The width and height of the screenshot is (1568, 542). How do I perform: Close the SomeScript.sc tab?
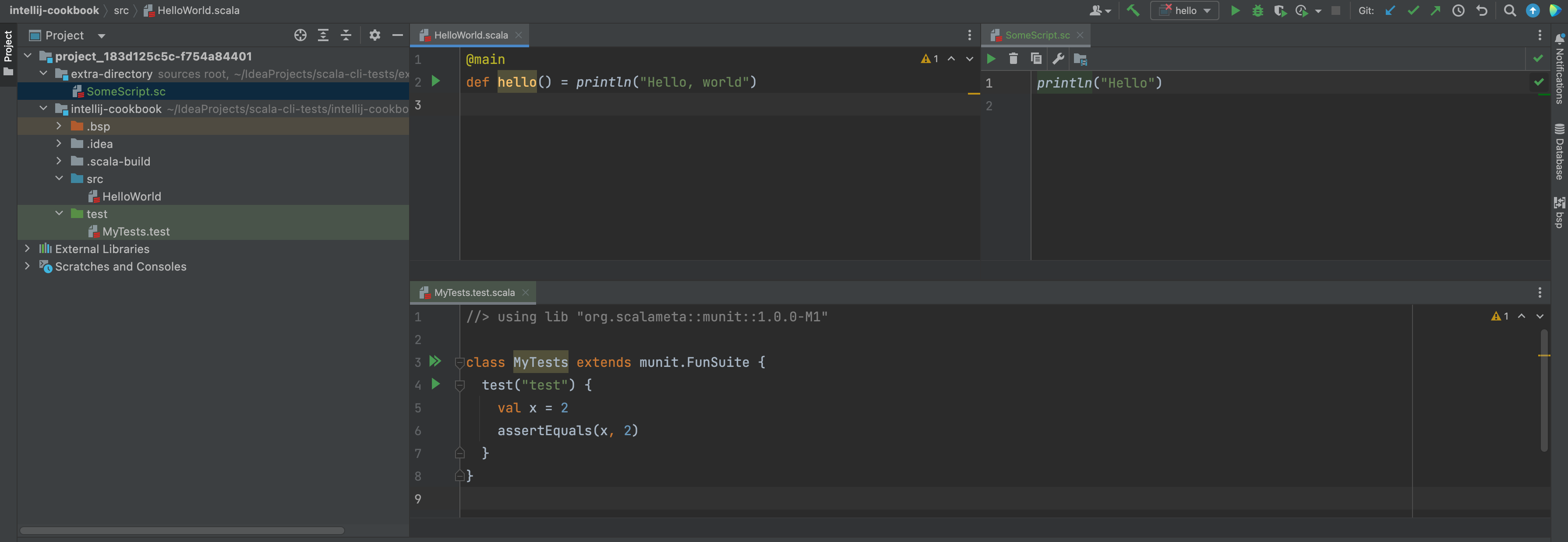coord(1080,35)
